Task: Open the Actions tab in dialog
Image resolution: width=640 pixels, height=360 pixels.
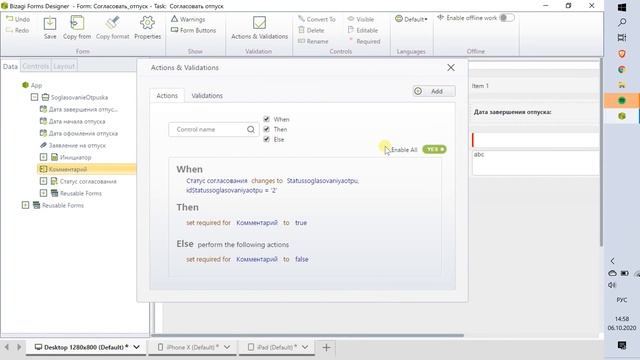Action: point(167,96)
